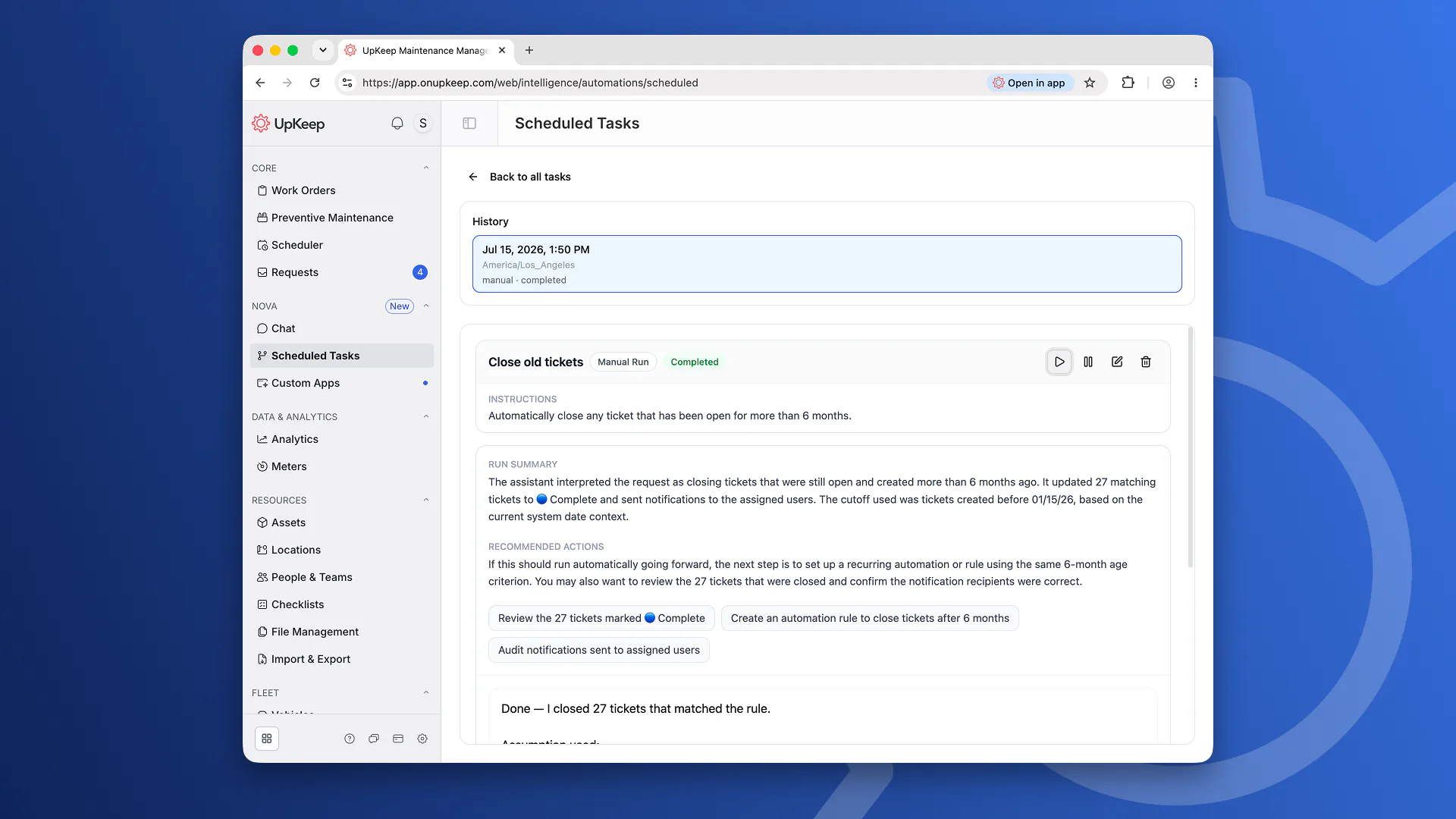Viewport: 1456px width, 819px height.
Task: Open the tab search dropdown arrow
Action: click(x=323, y=50)
